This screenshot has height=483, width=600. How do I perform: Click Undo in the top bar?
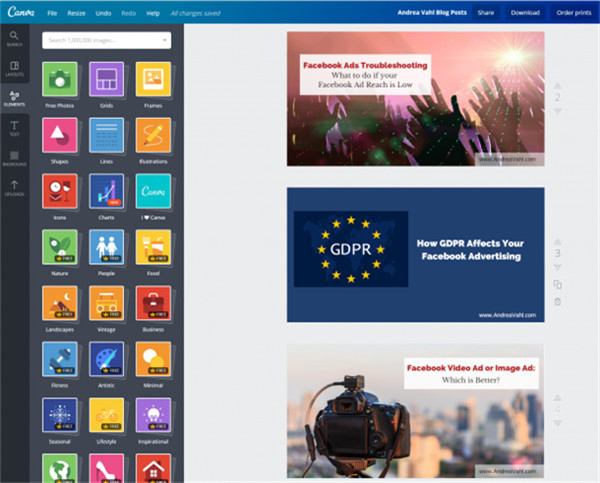pyautogui.click(x=103, y=13)
